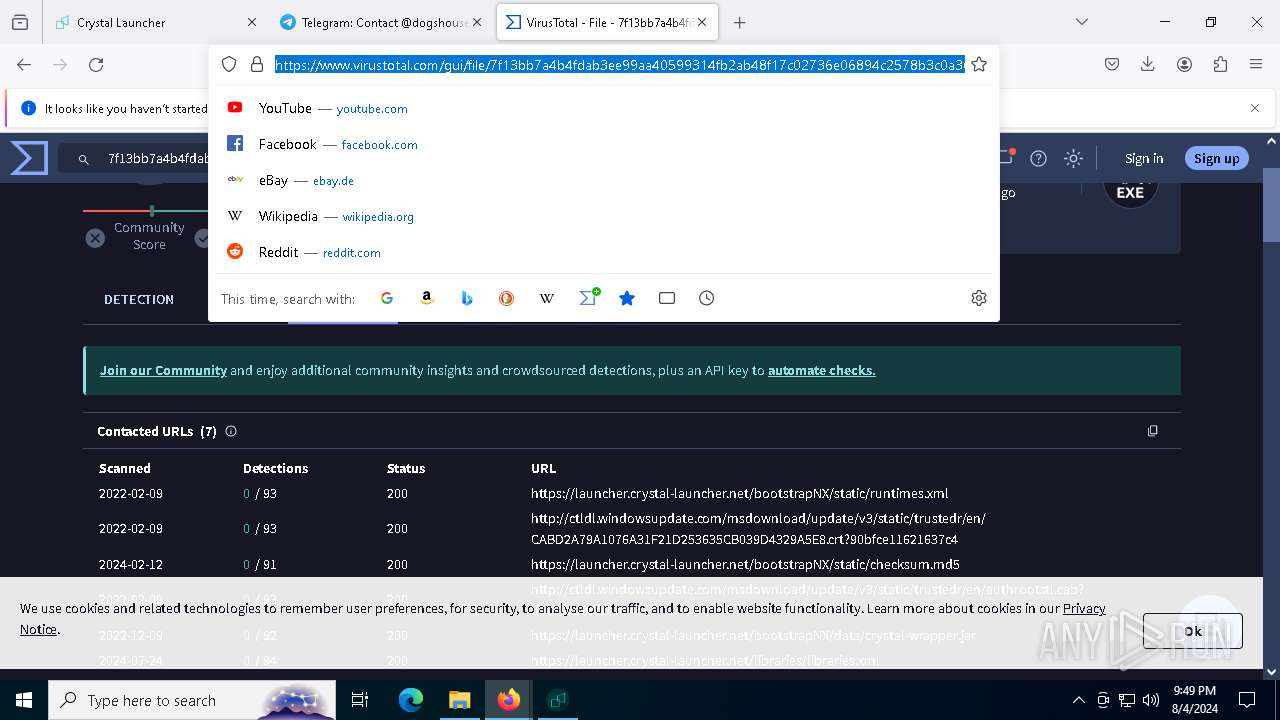This screenshot has width=1280, height=720.
Task: Click the VirusTotal URL in address bar
Action: [620, 64]
